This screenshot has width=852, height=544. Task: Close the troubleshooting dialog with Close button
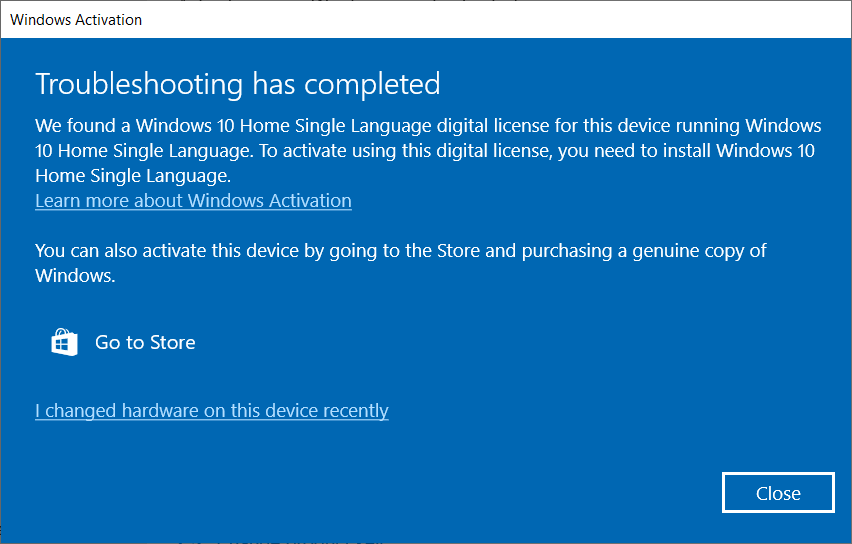click(x=778, y=492)
